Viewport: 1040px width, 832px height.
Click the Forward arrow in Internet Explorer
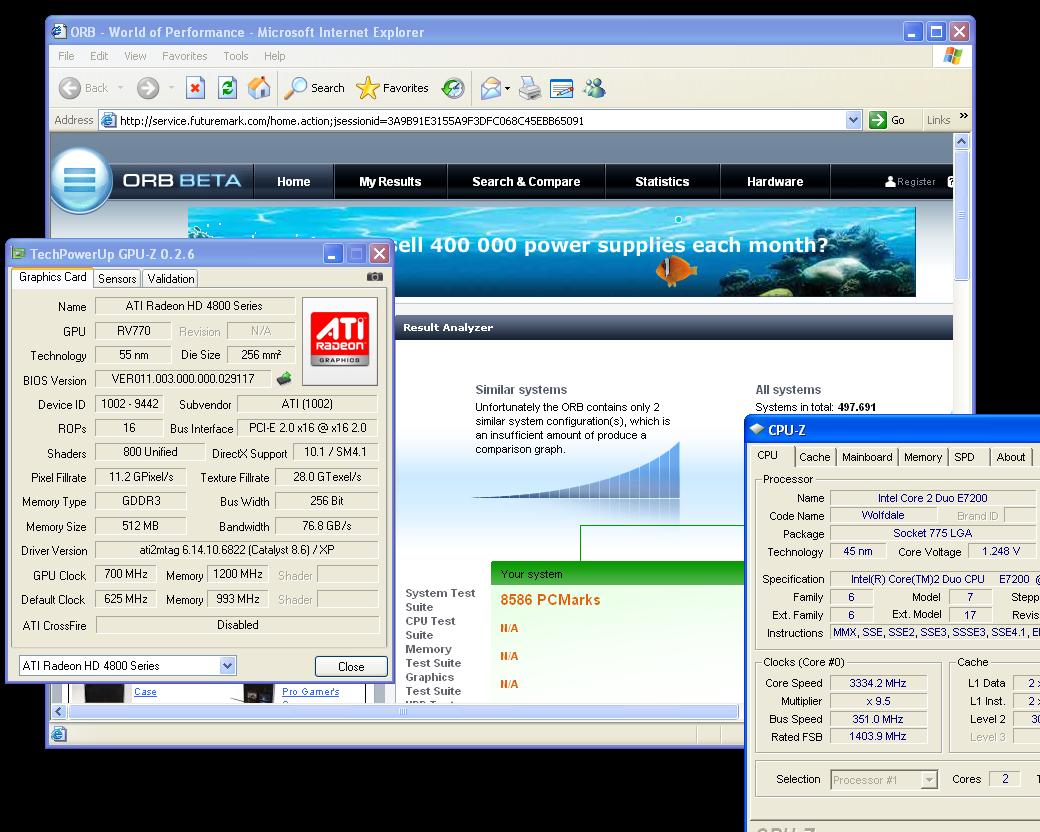[148, 88]
